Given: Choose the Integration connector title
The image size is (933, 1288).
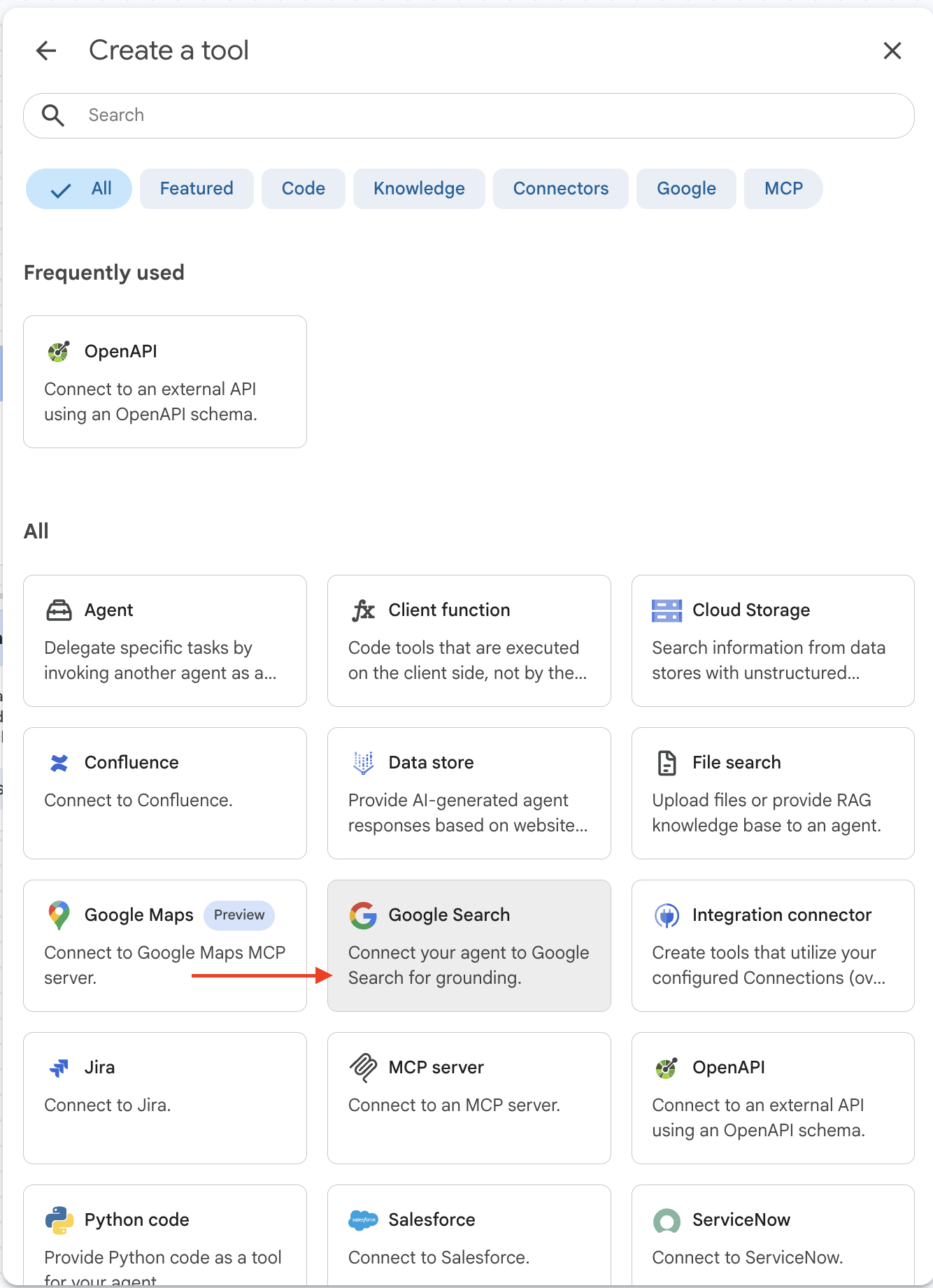Looking at the screenshot, I should (x=781, y=915).
